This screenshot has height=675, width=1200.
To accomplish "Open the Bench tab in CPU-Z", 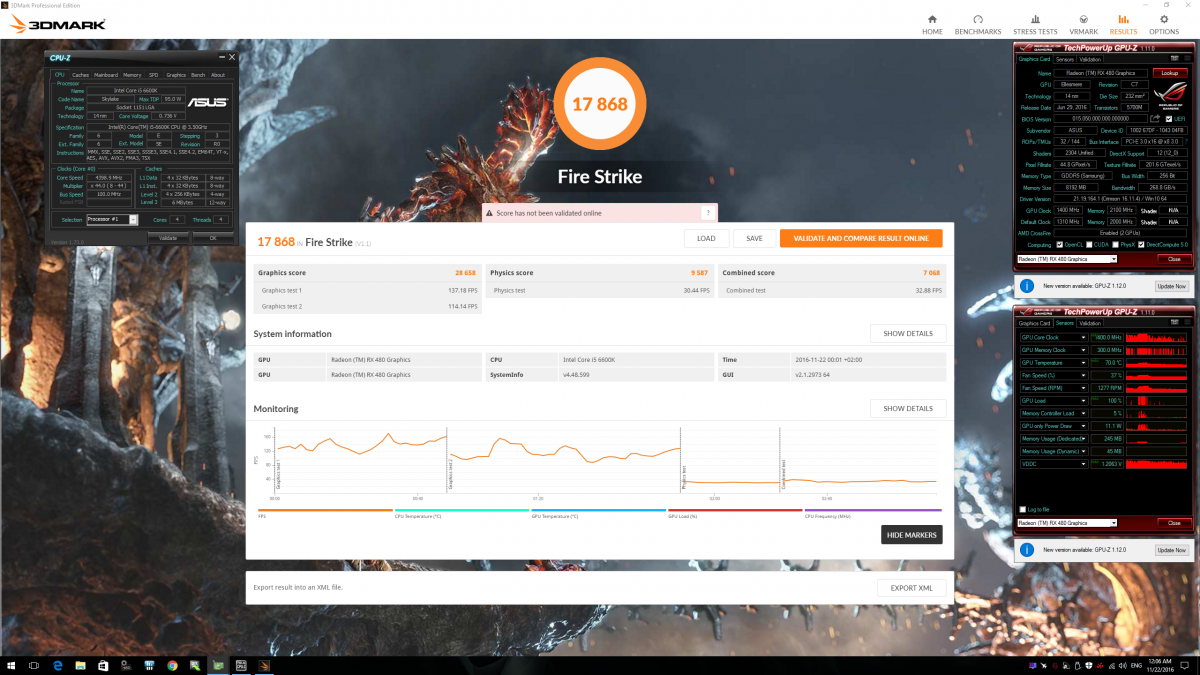I will (x=198, y=74).
